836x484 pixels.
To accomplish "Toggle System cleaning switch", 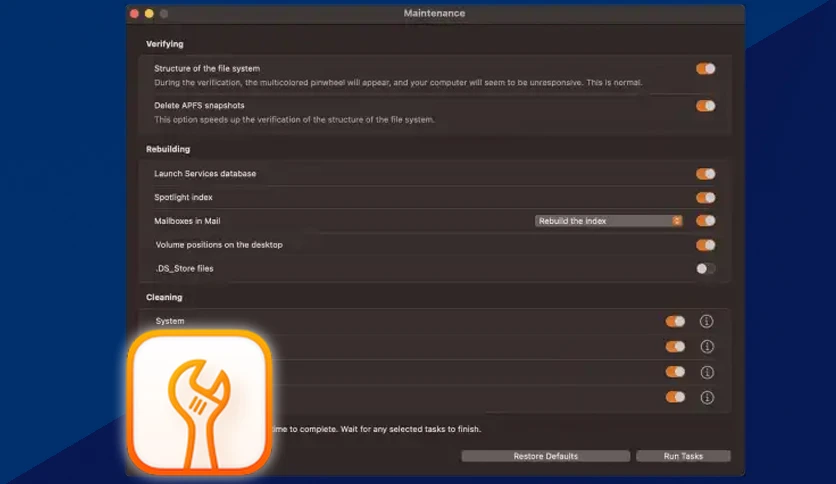I will point(675,321).
